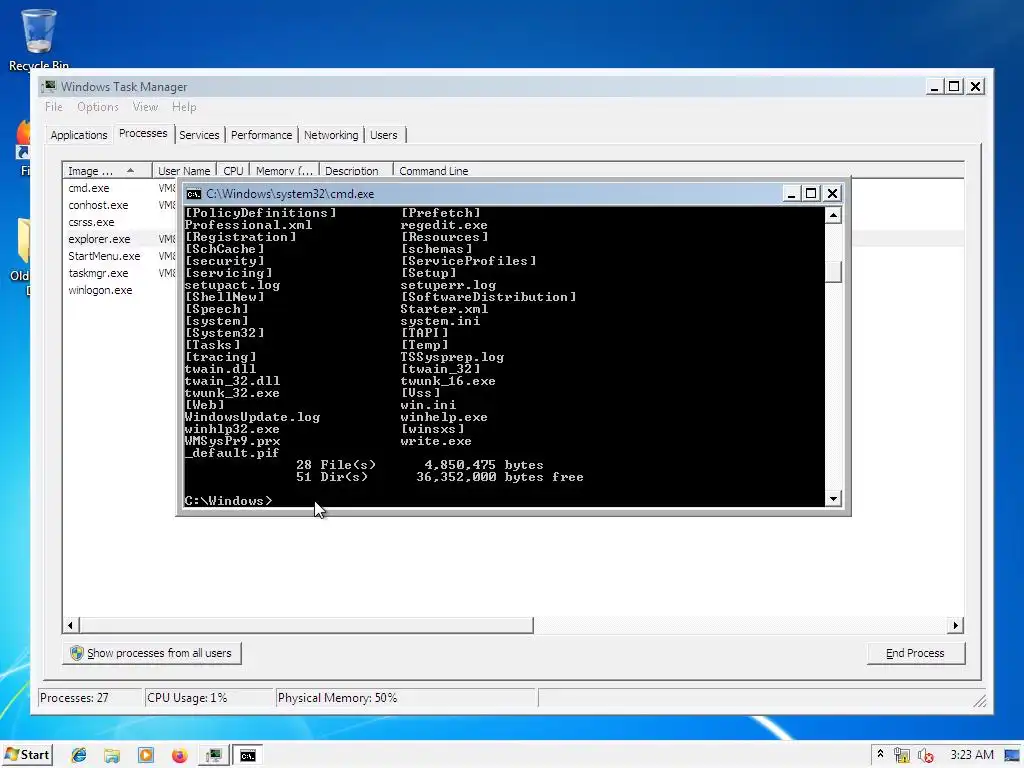Switch to the Processes tab
1024x768 pixels.
click(143, 133)
